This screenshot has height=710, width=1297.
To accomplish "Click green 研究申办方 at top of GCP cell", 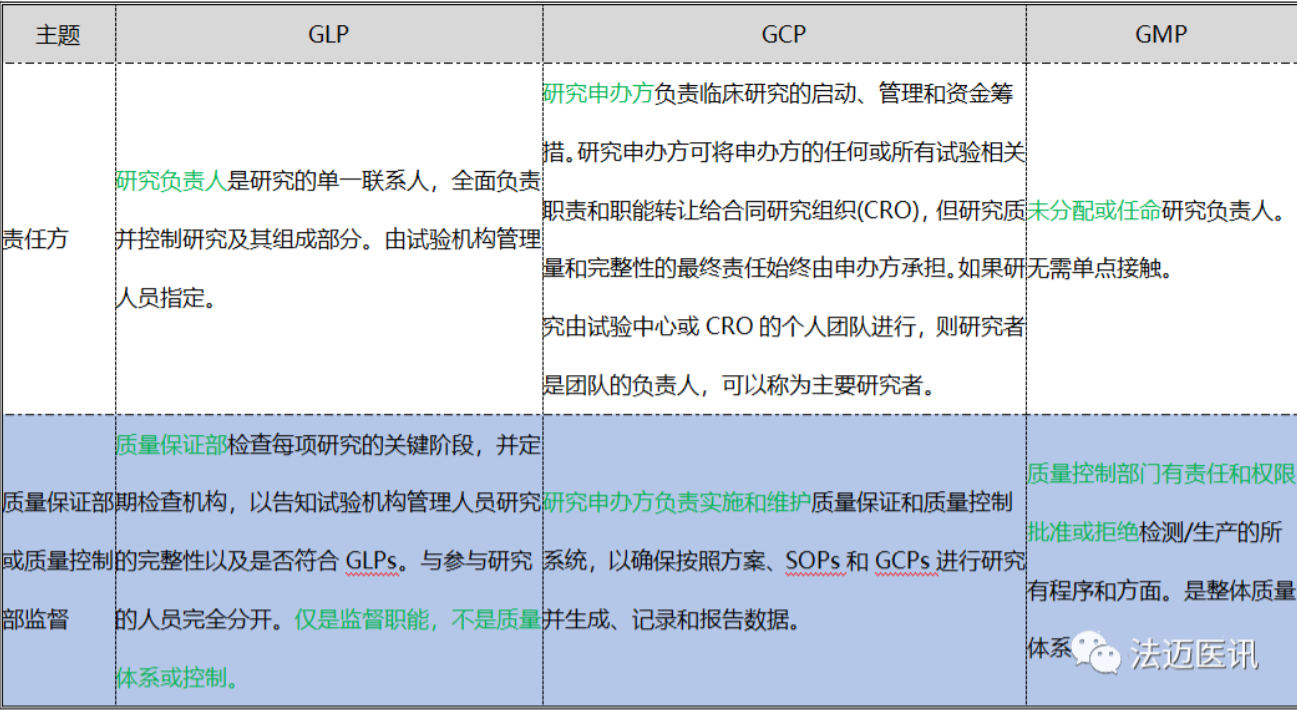I will point(598,94).
